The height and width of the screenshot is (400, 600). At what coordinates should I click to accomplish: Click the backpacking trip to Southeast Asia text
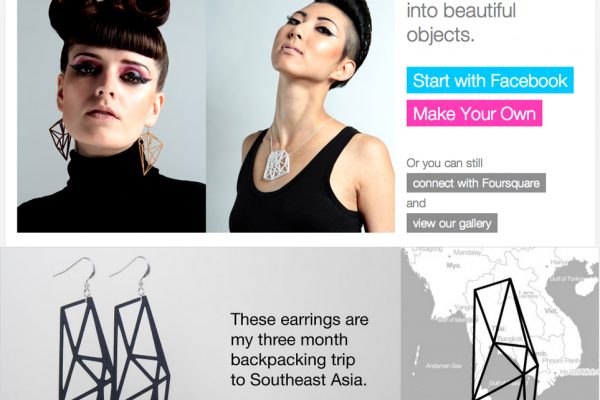point(299,349)
